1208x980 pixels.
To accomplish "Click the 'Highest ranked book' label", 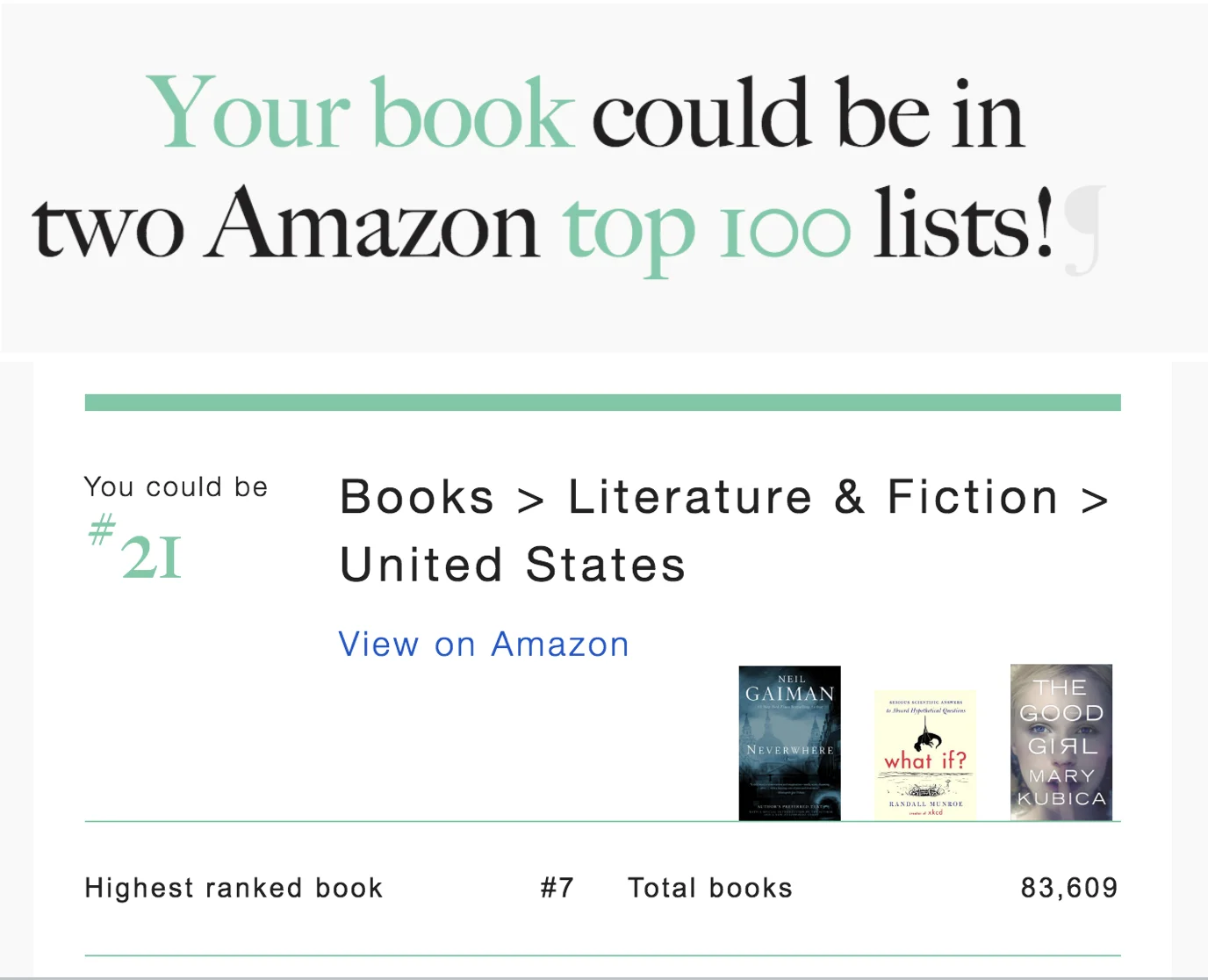I will click(234, 888).
